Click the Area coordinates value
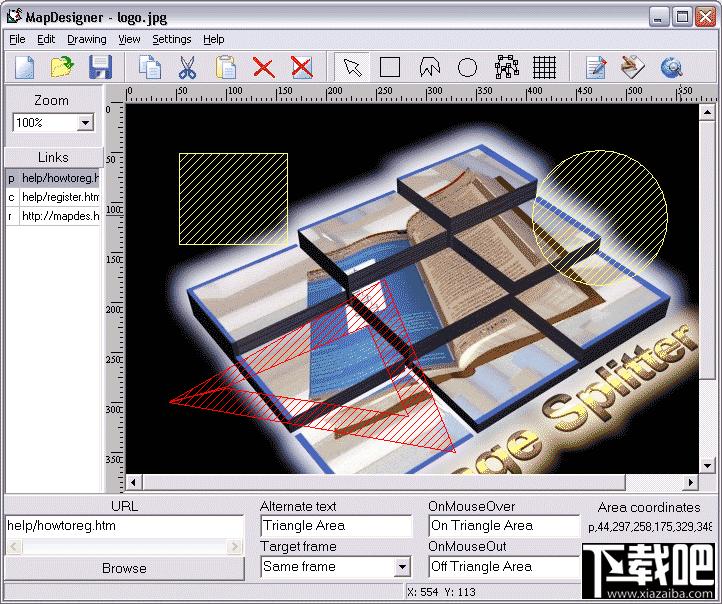The width and height of the screenshot is (722, 604). [x=649, y=527]
